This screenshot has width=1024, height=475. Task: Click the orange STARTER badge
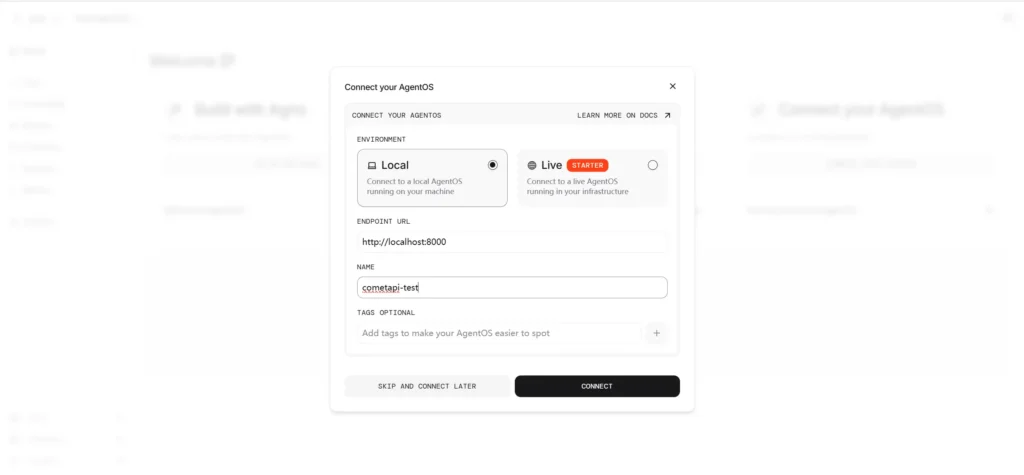587,165
